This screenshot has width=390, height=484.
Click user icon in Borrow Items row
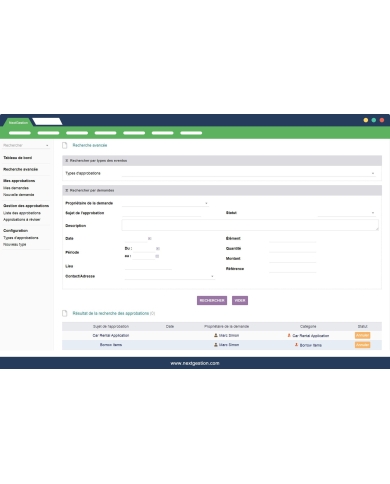(x=216, y=345)
